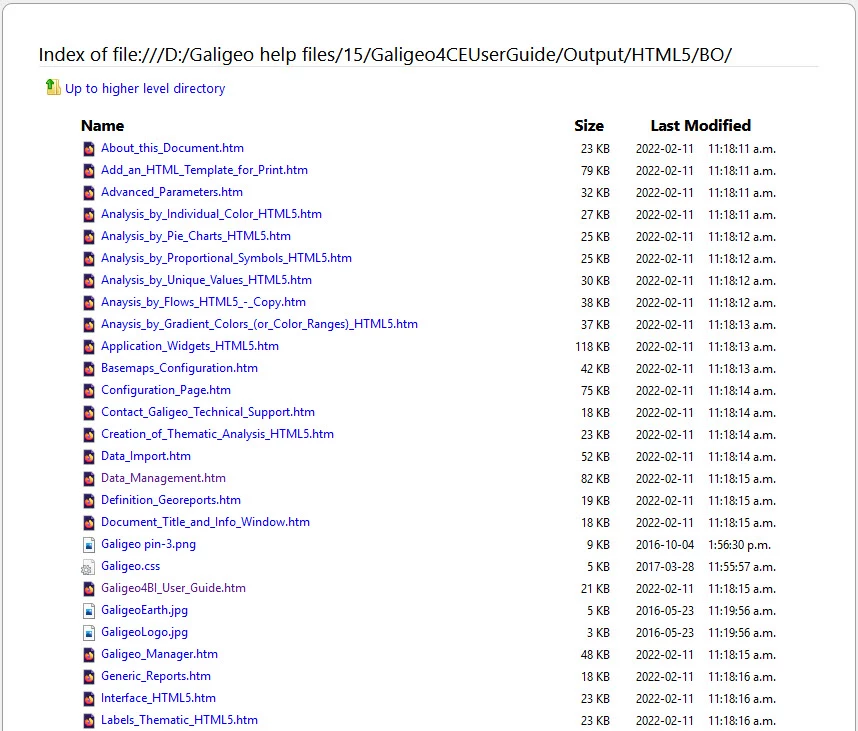Click icon beside Analysis_by_Individual_Color_HTML5.htm
This screenshot has width=858, height=731.
click(89, 214)
